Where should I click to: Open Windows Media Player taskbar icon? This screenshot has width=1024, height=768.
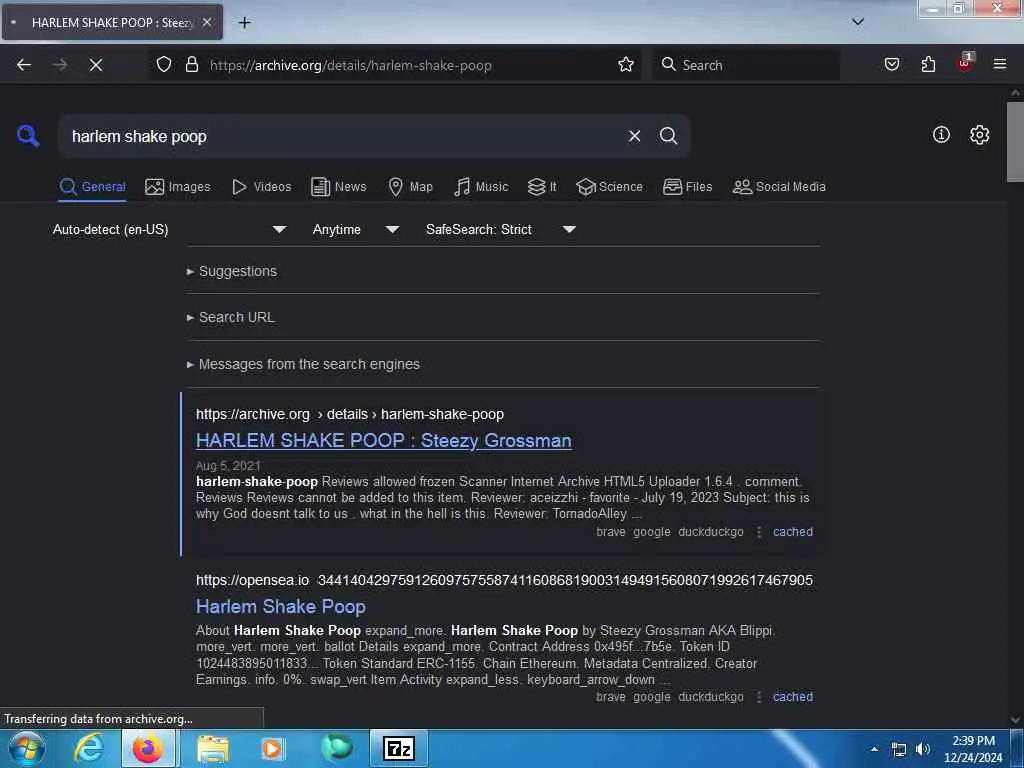tap(272, 748)
